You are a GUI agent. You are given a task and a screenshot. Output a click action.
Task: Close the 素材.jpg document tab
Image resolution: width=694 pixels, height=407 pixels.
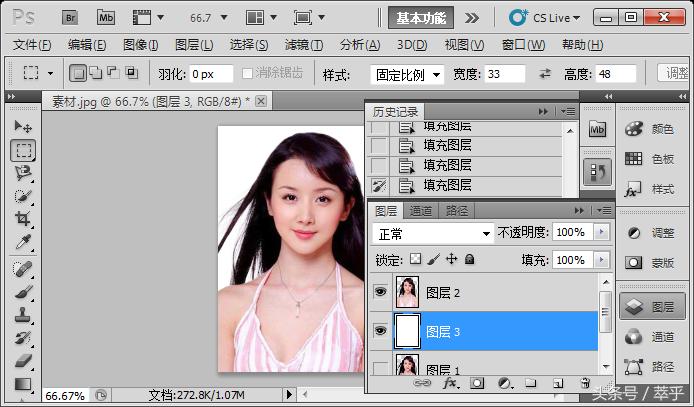pos(261,101)
